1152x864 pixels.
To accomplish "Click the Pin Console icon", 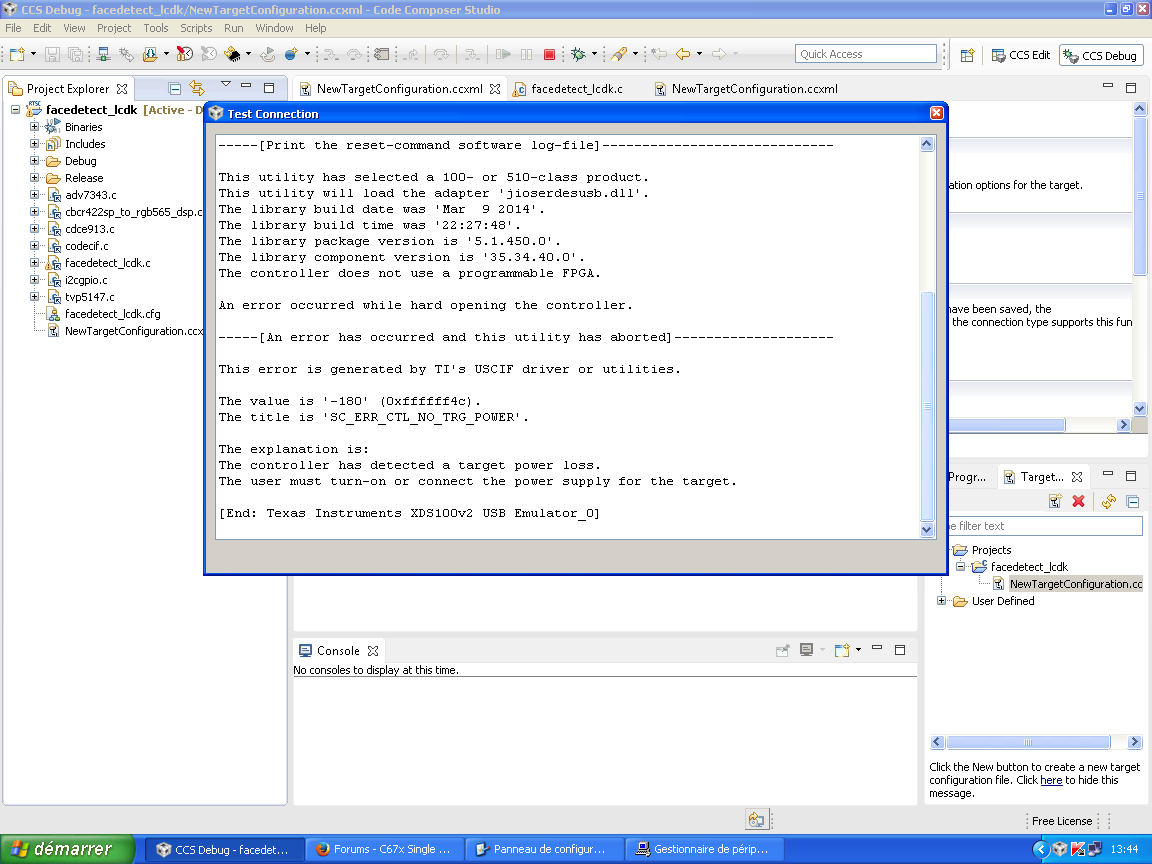I will [782, 650].
